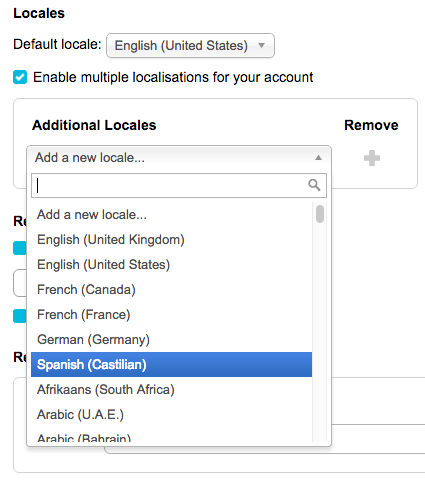Click the magnifier icon in search box
The height and width of the screenshot is (480, 425).
tap(314, 185)
